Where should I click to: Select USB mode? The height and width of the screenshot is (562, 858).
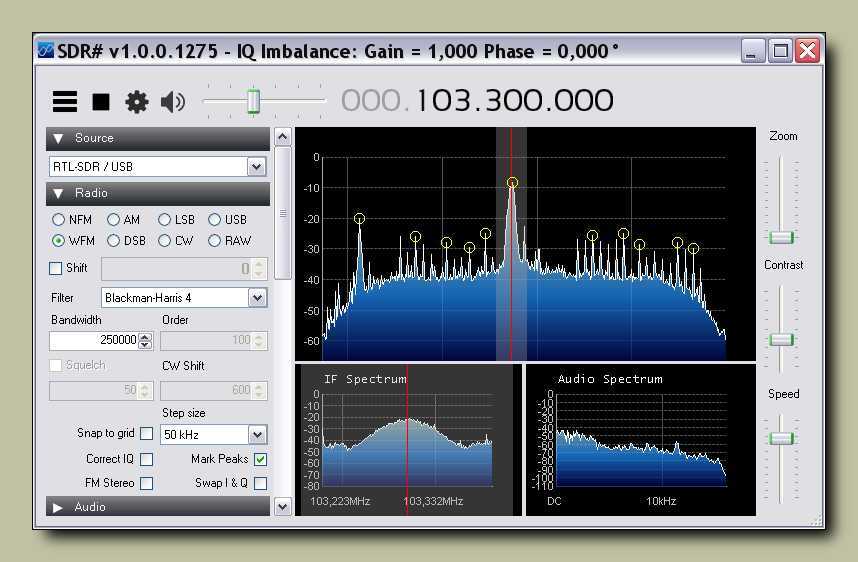coord(214,220)
